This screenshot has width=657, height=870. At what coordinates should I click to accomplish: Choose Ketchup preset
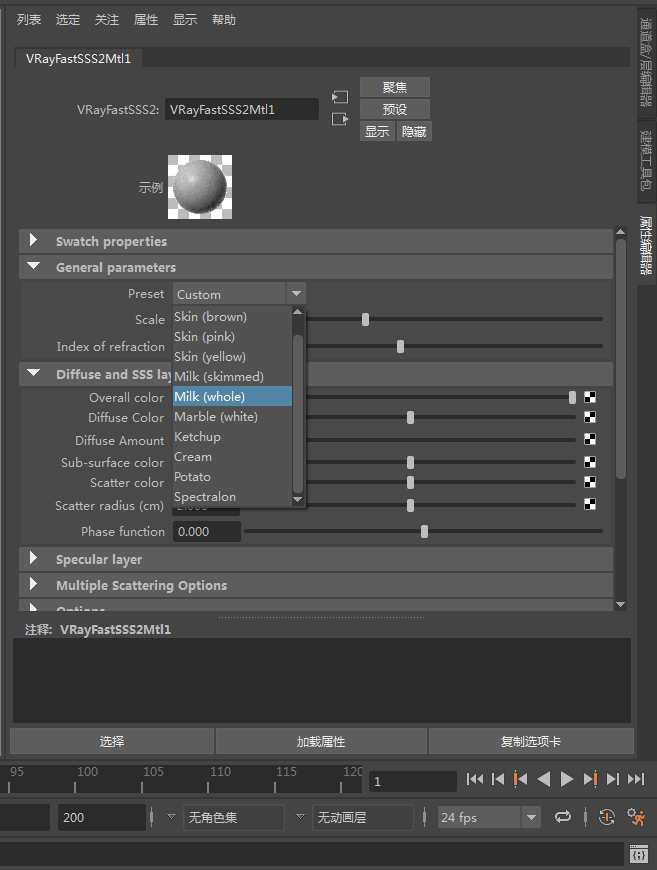(x=233, y=436)
